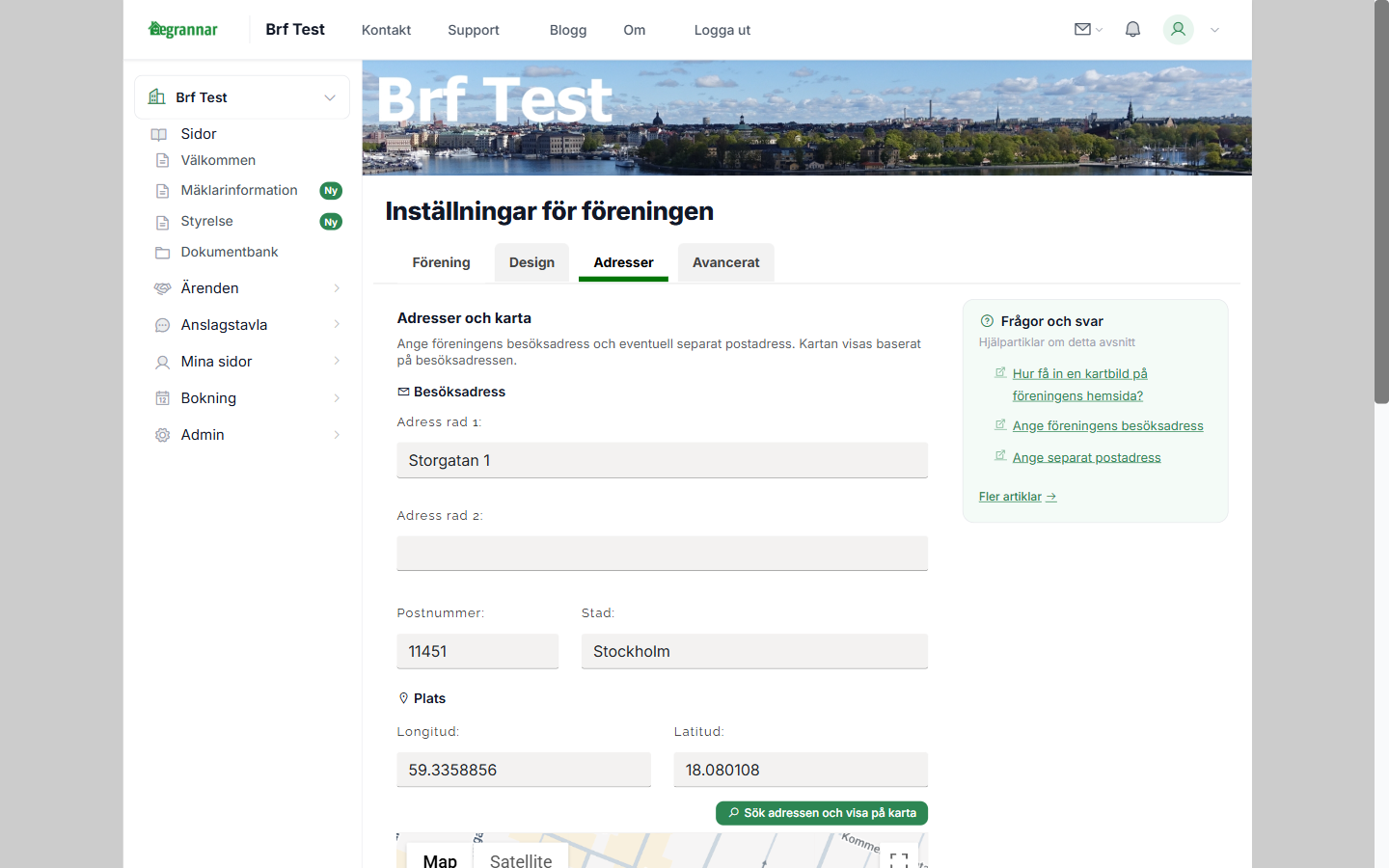Click the green user avatar icon

point(1178,30)
